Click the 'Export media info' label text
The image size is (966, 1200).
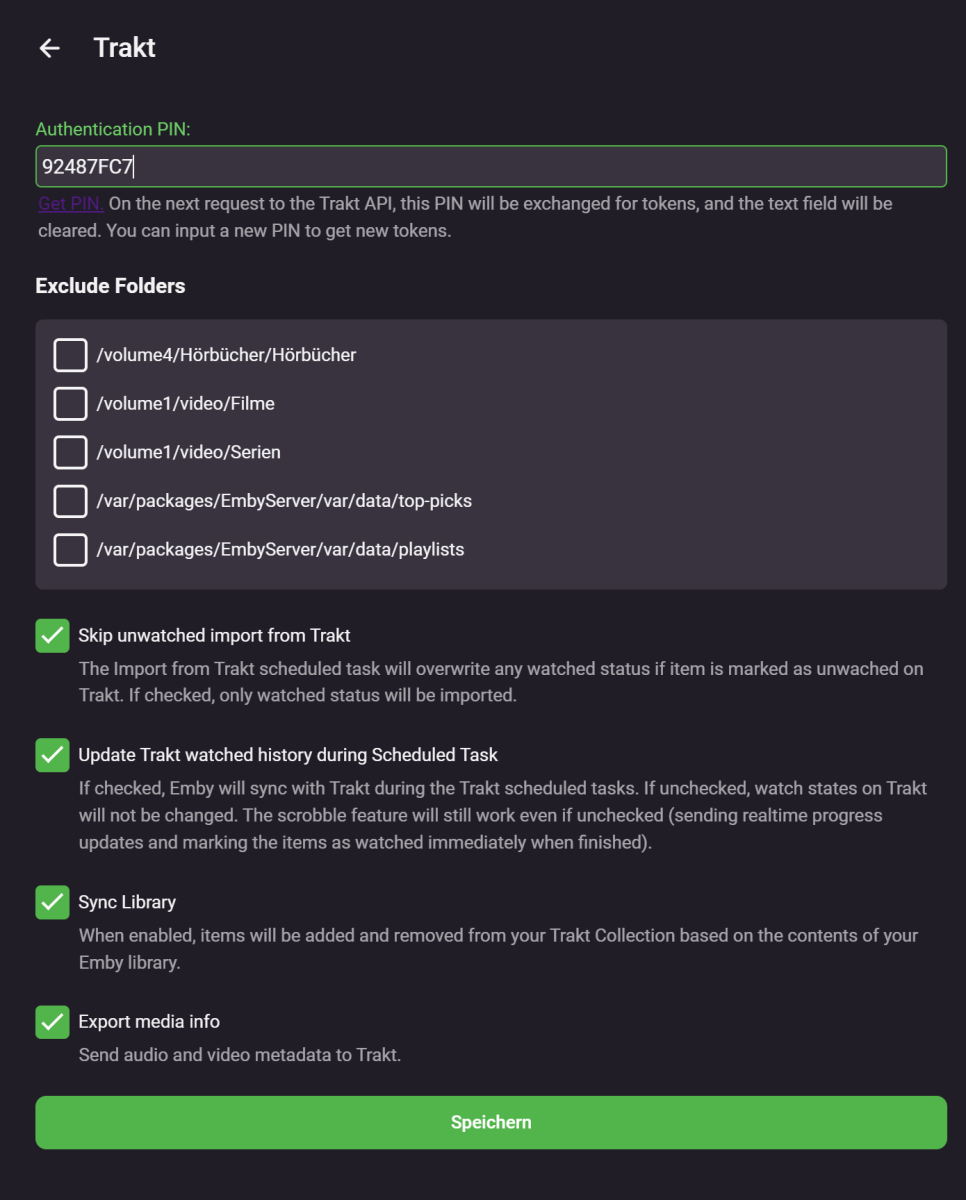pos(149,1022)
